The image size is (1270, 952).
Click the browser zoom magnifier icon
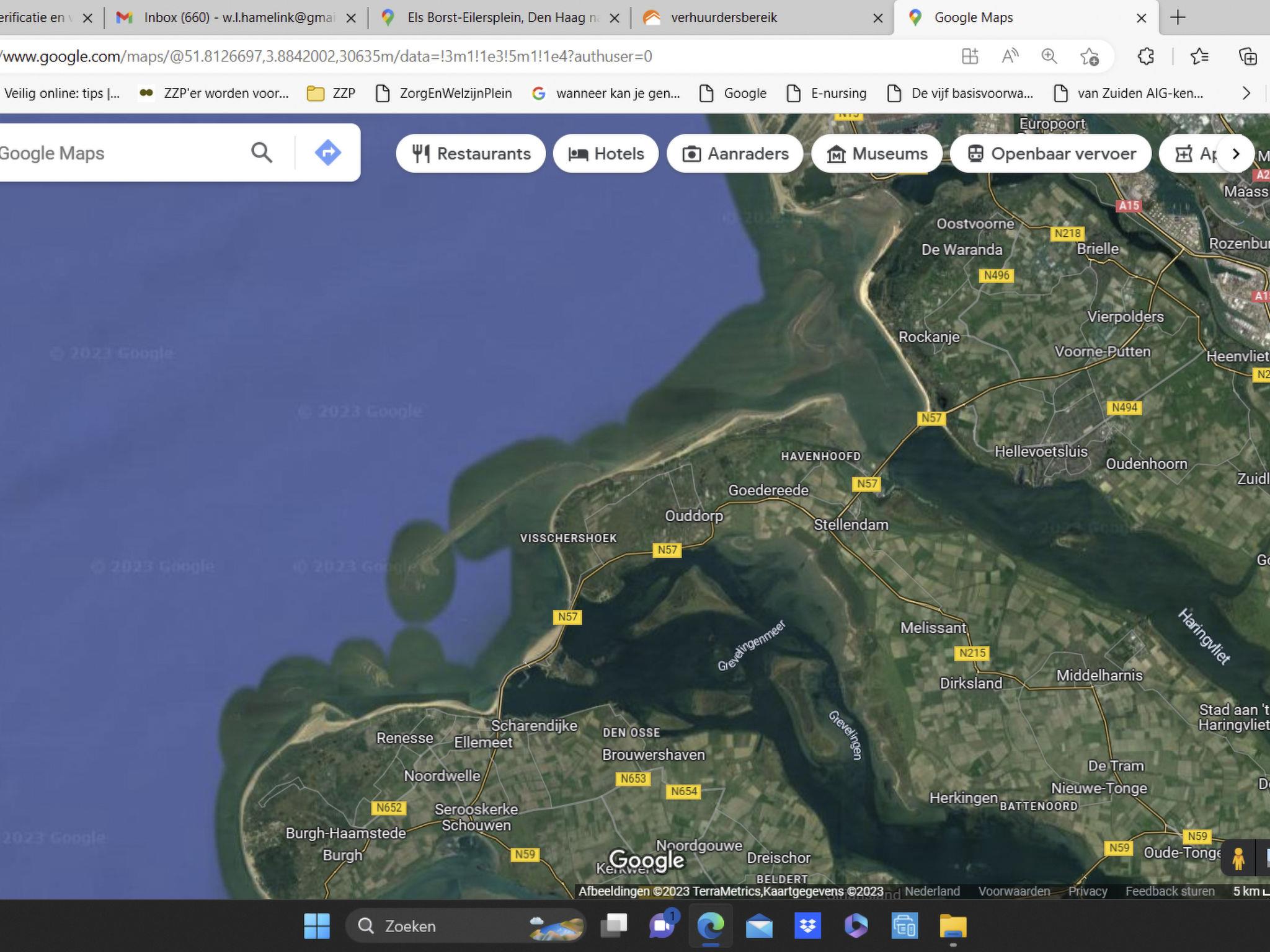coord(1049,56)
